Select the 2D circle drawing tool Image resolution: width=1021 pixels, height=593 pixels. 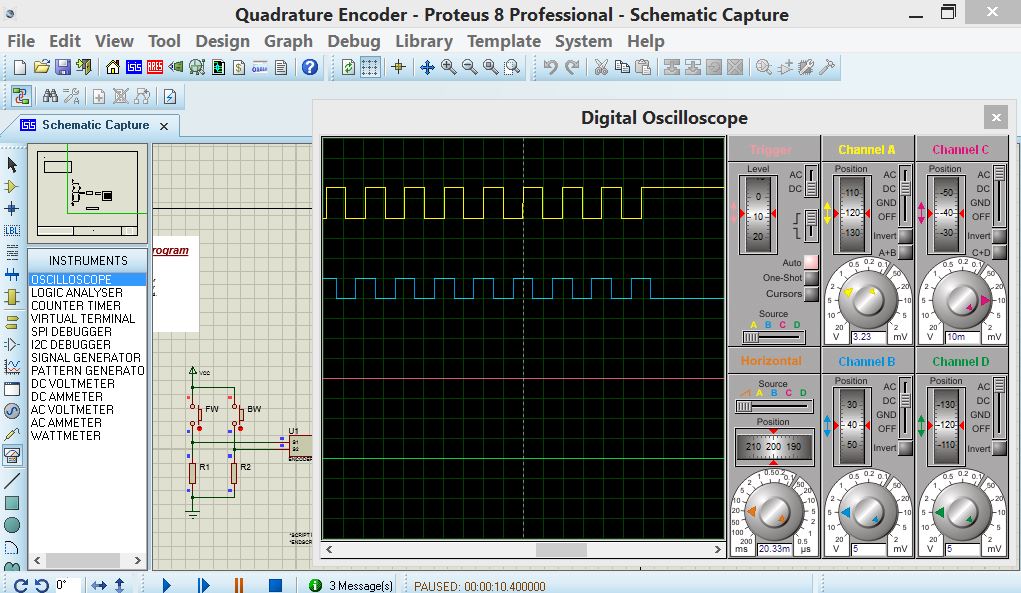(x=12, y=525)
